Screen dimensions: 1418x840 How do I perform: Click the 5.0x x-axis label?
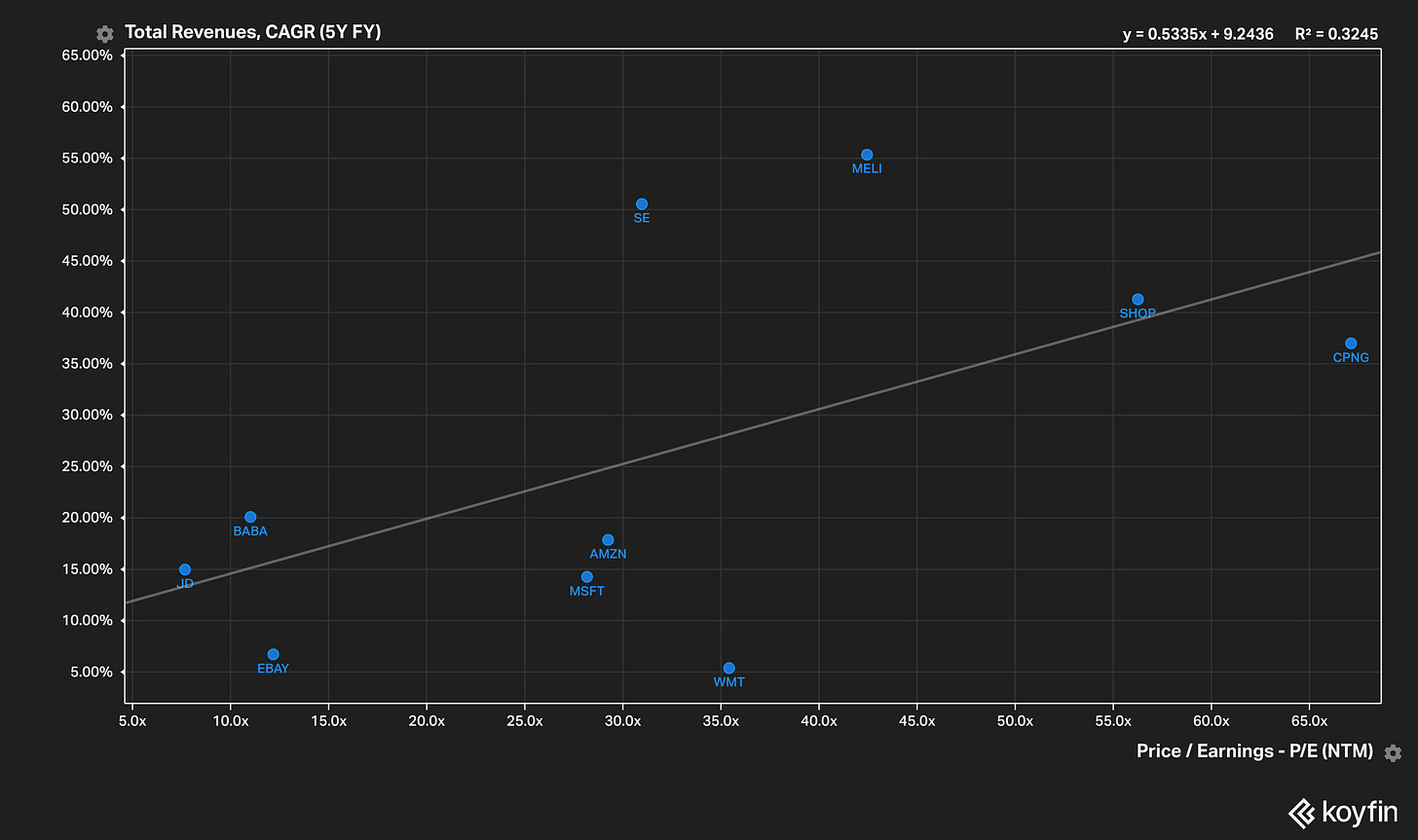pos(133,721)
